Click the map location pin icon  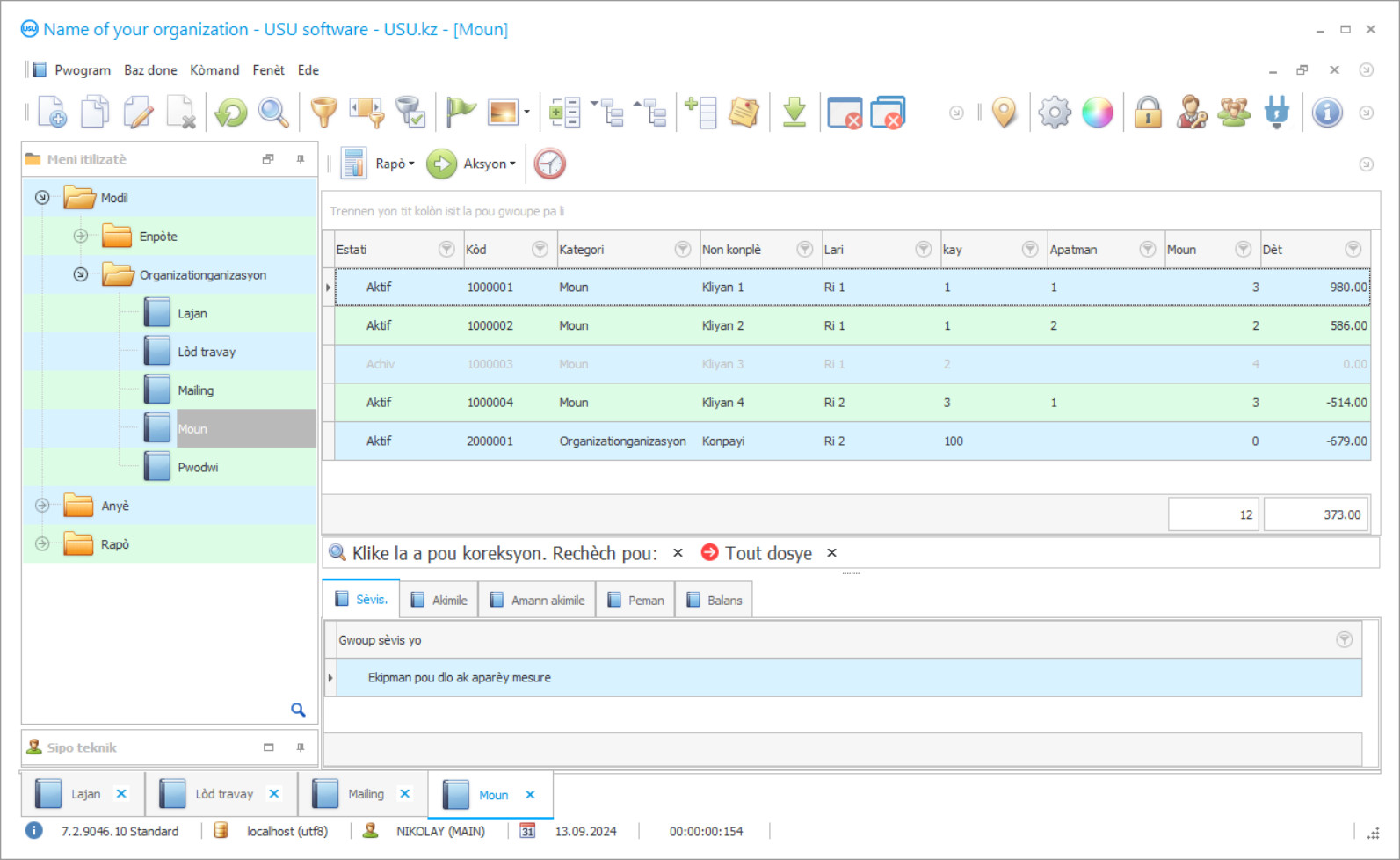pyautogui.click(x=1004, y=113)
